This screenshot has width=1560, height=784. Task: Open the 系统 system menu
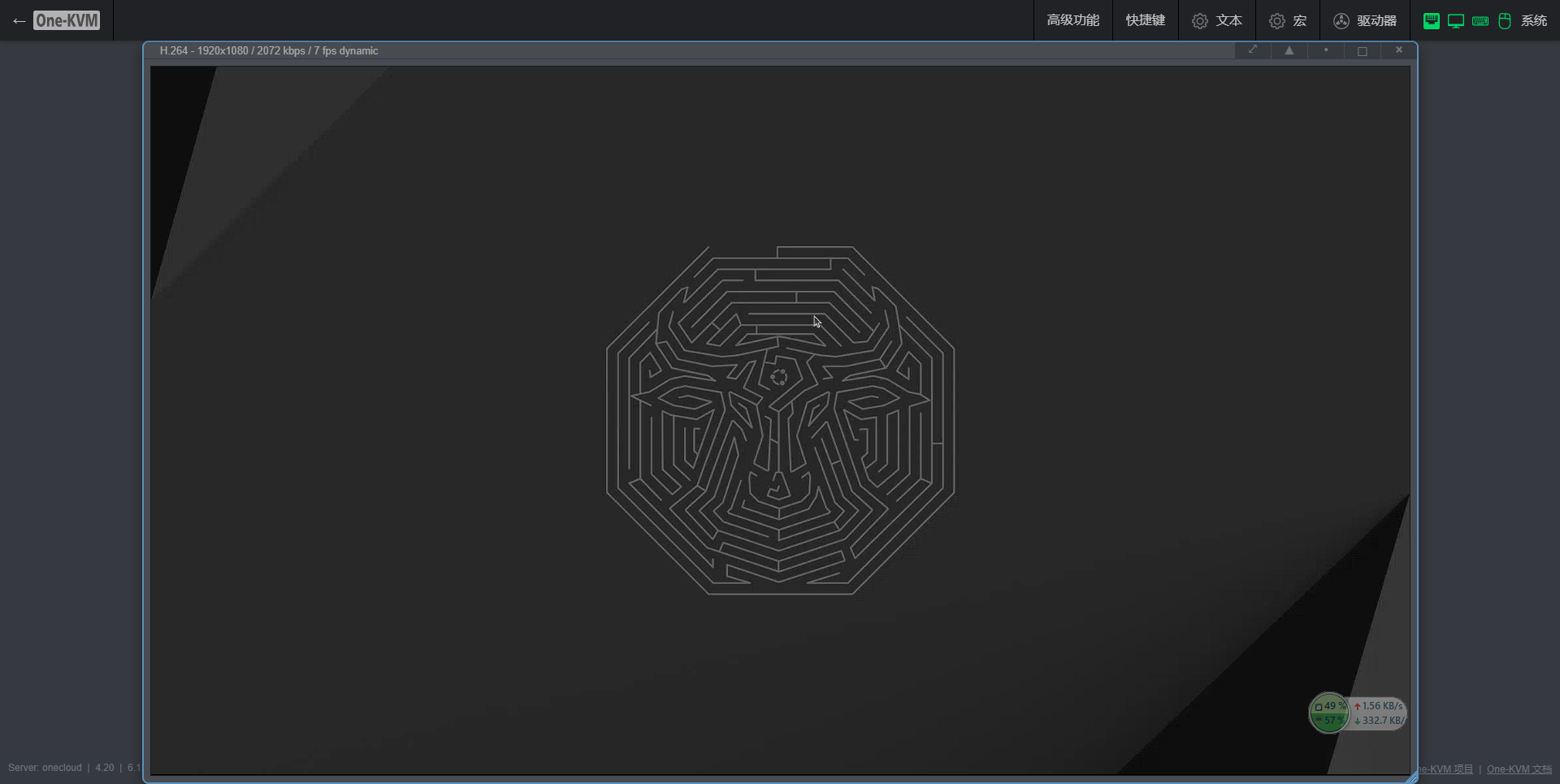point(1534,20)
